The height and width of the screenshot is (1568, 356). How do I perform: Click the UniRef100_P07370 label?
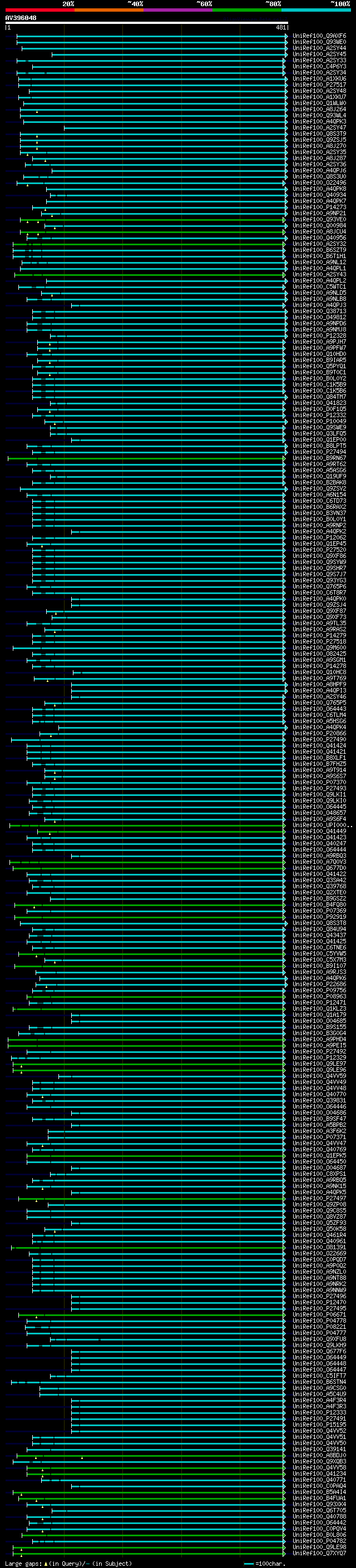319,783
